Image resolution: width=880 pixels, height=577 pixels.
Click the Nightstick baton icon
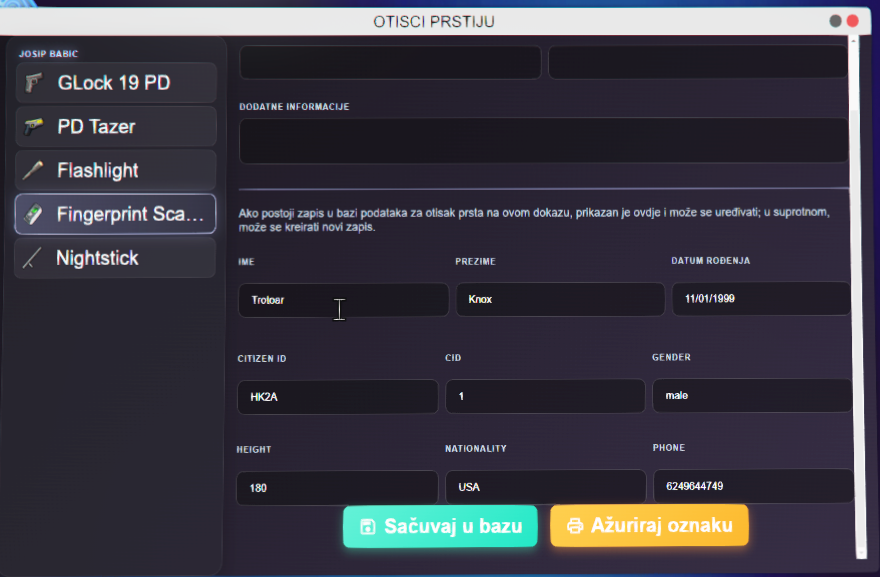coord(32,258)
